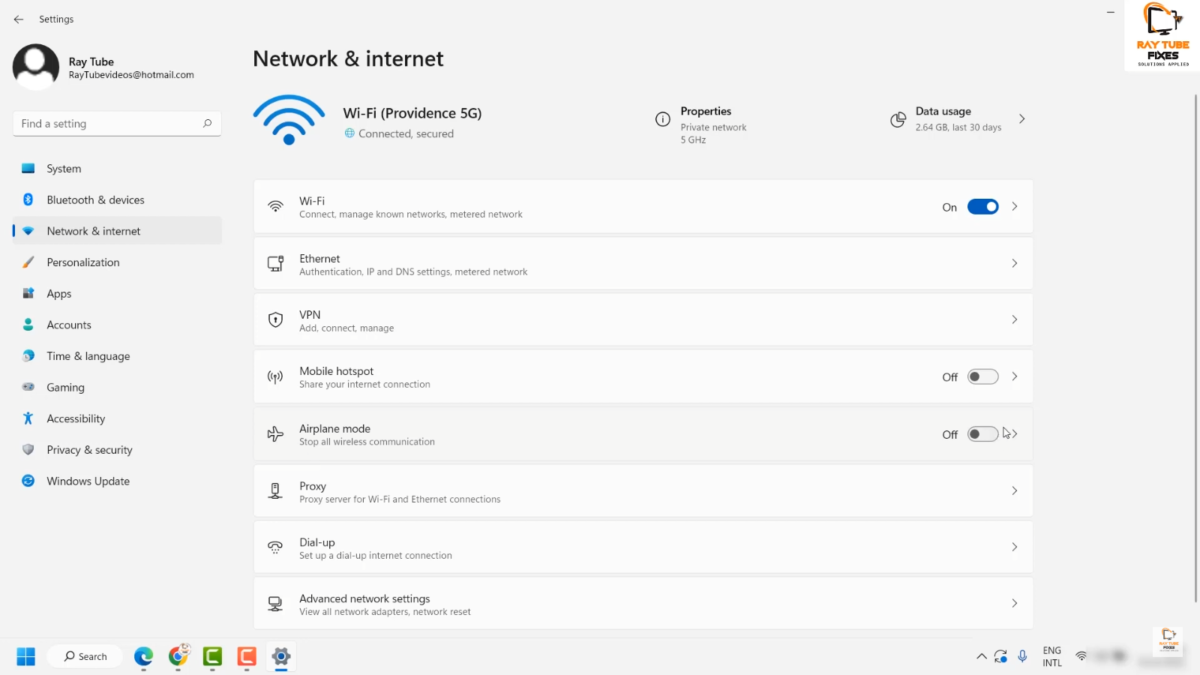Click the Data usage pie icon

click(898, 120)
